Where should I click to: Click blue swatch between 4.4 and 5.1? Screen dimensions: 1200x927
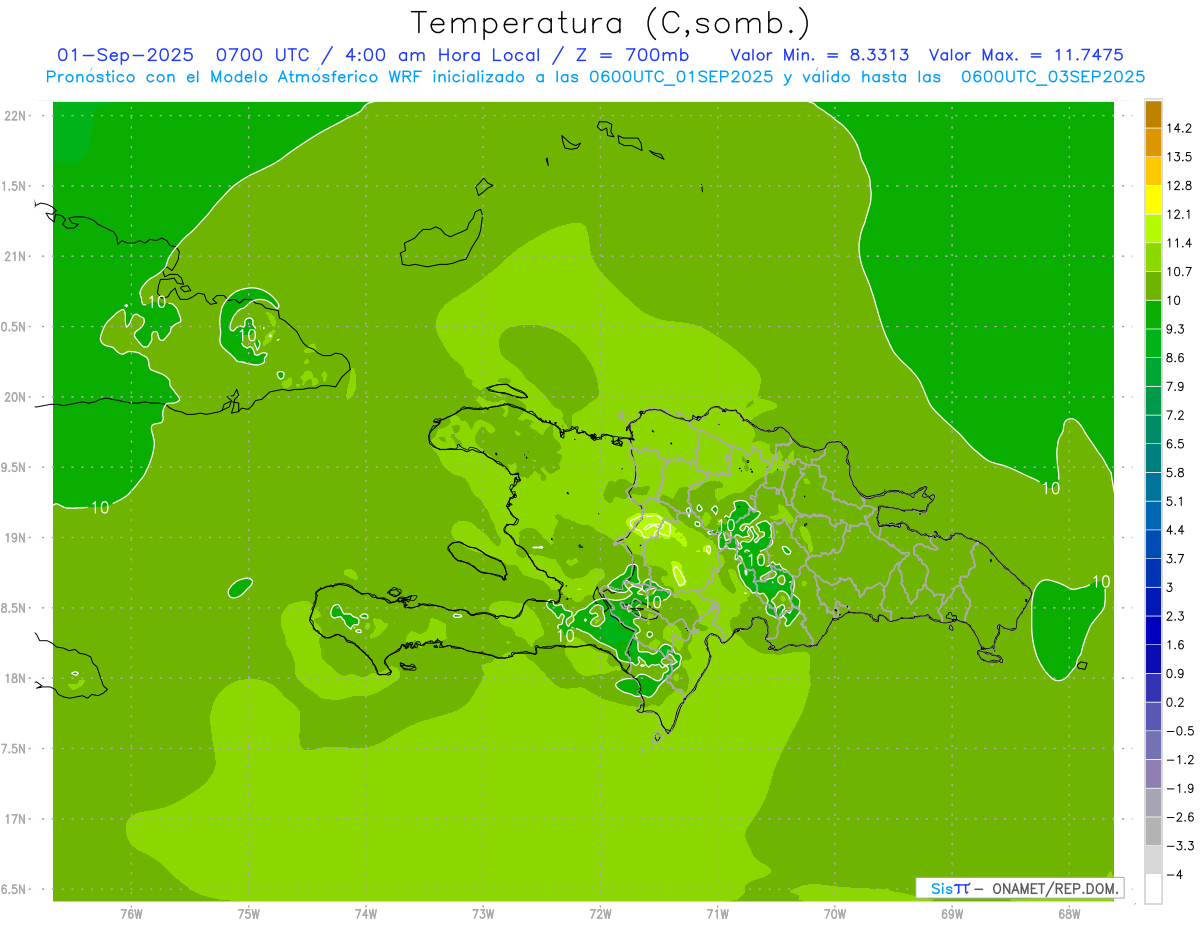tap(1153, 515)
